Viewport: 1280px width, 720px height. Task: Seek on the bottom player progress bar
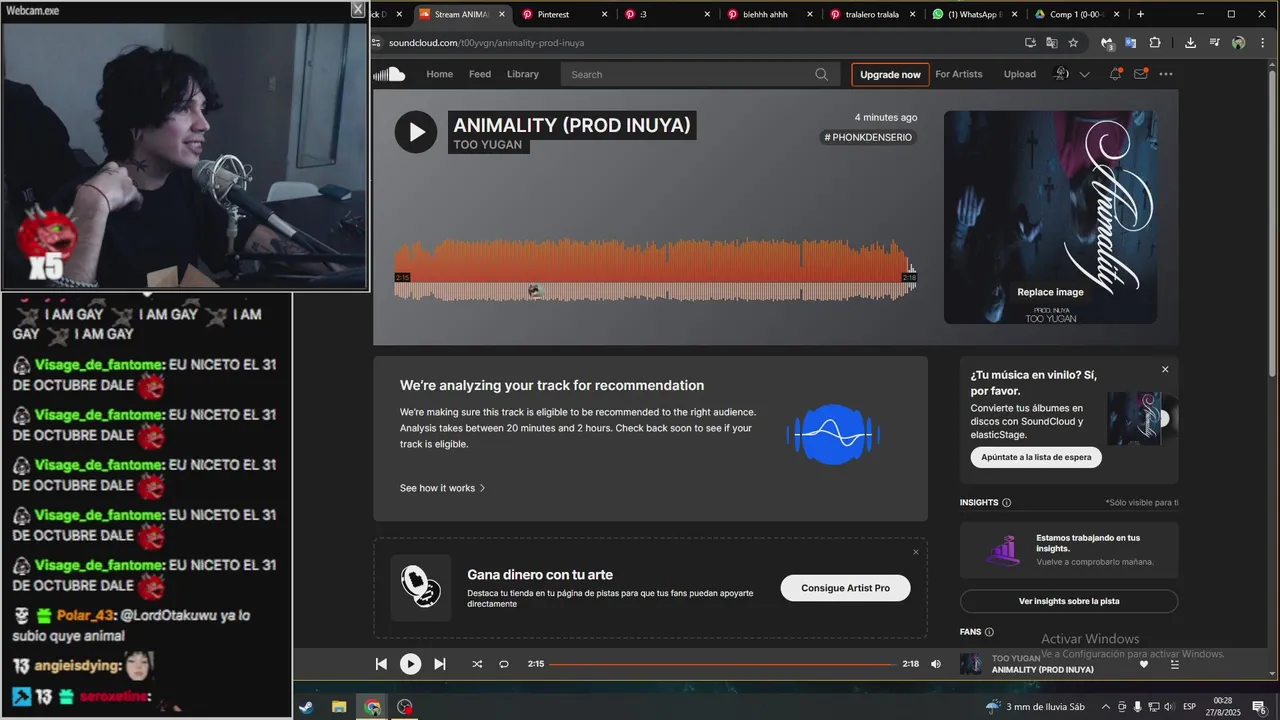click(x=721, y=664)
